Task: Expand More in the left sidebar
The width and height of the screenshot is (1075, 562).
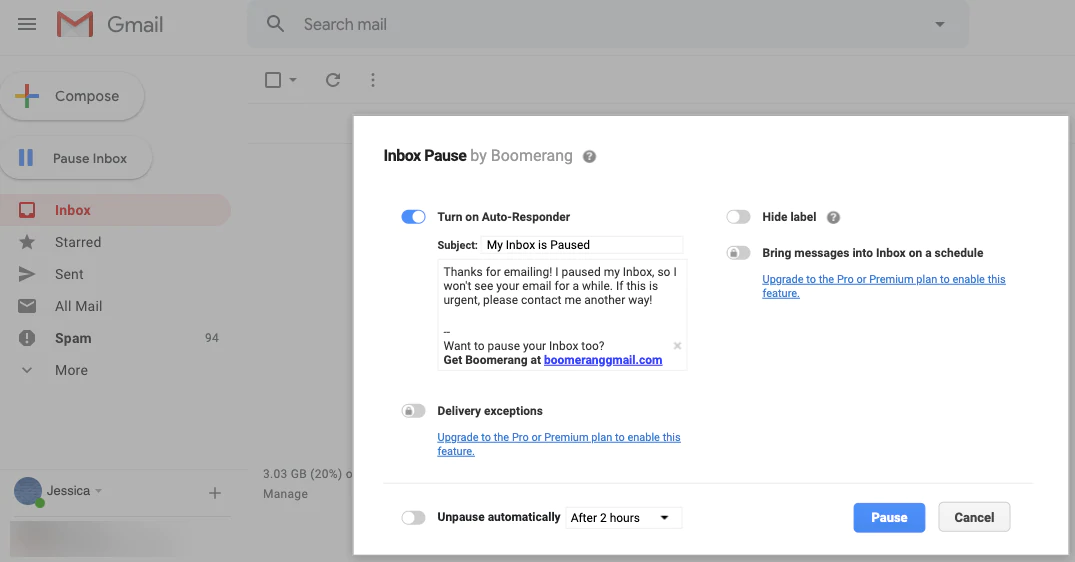Action: (x=70, y=370)
